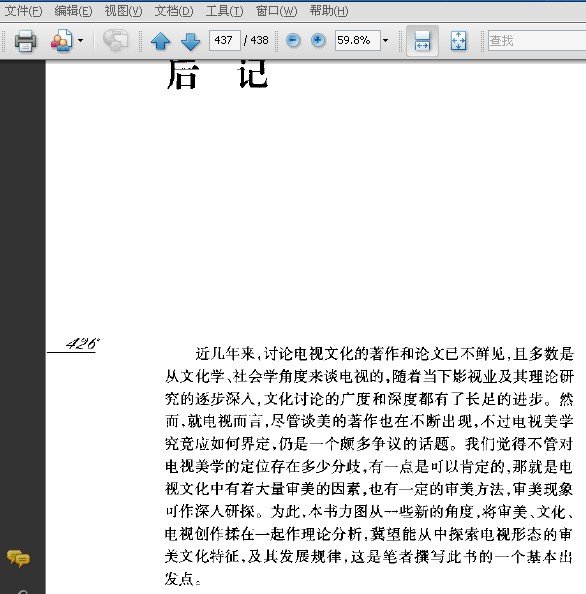Open the 窗口(W) menu

277,11
